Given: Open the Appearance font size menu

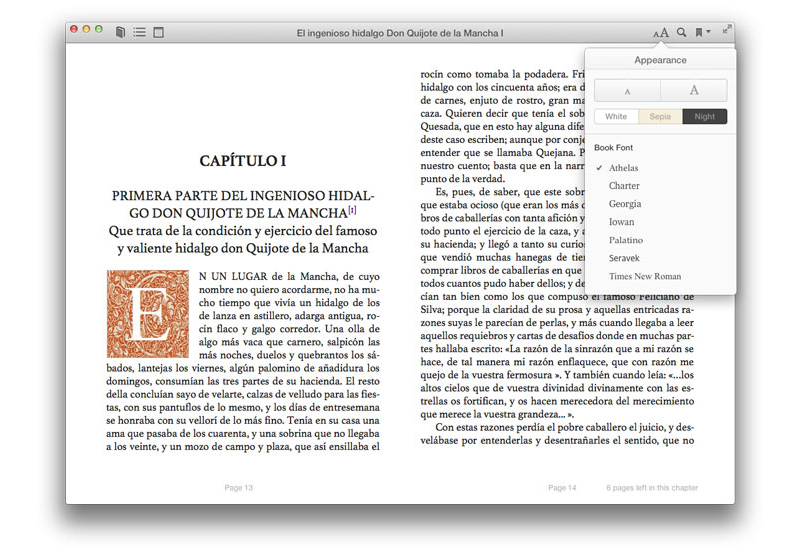Looking at the screenshot, I should [x=661, y=33].
